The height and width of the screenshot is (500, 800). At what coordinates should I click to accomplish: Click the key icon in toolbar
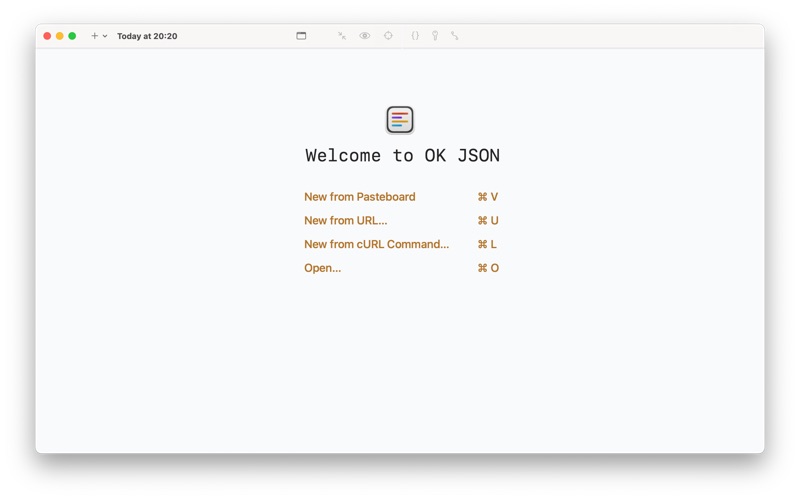435,36
